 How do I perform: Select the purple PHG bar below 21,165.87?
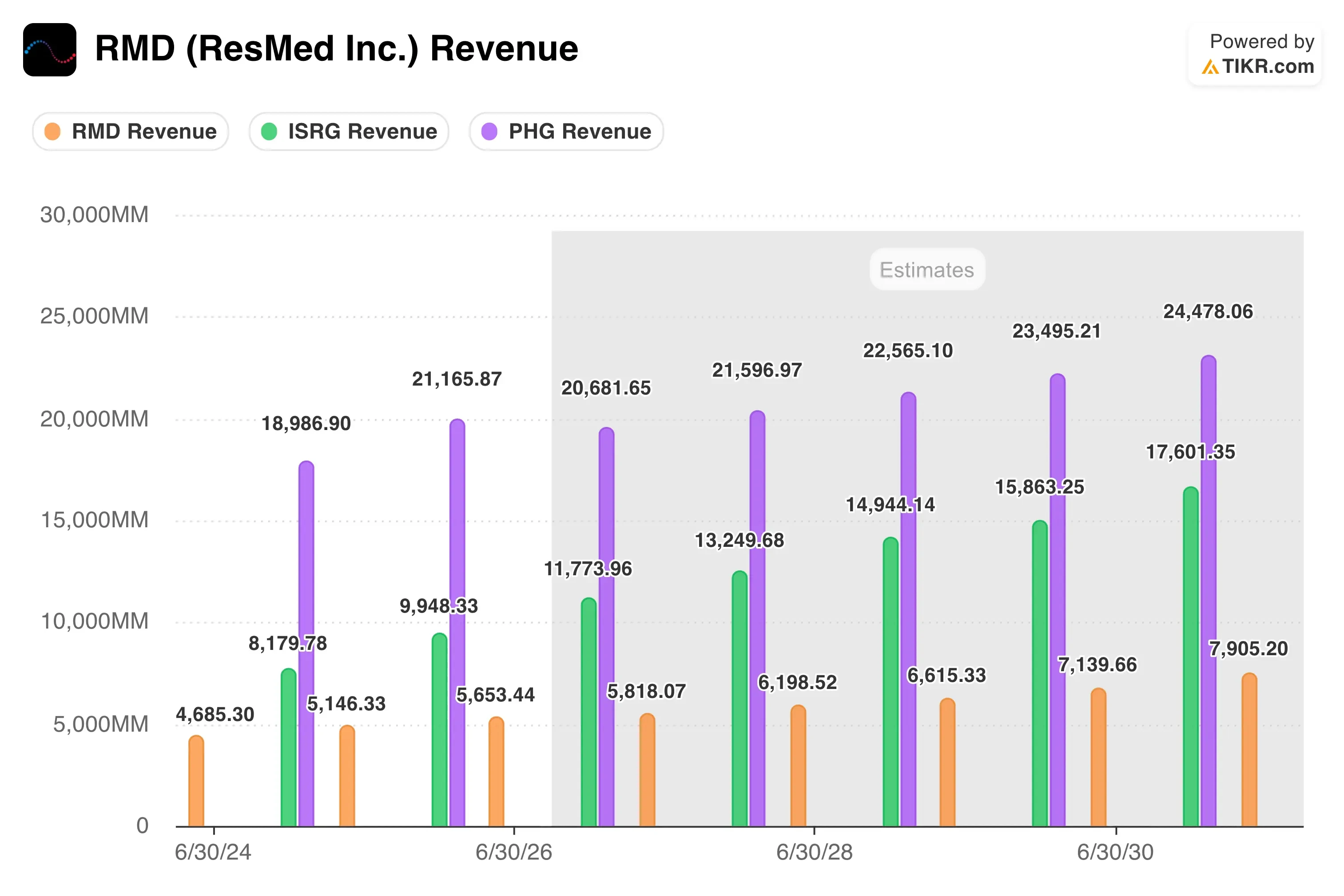point(457,623)
